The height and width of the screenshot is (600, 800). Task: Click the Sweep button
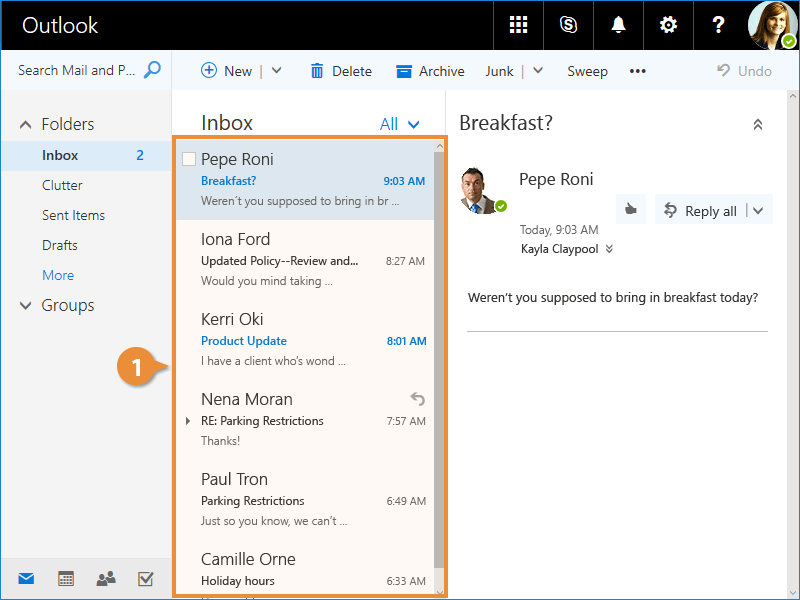click(587, 71)
